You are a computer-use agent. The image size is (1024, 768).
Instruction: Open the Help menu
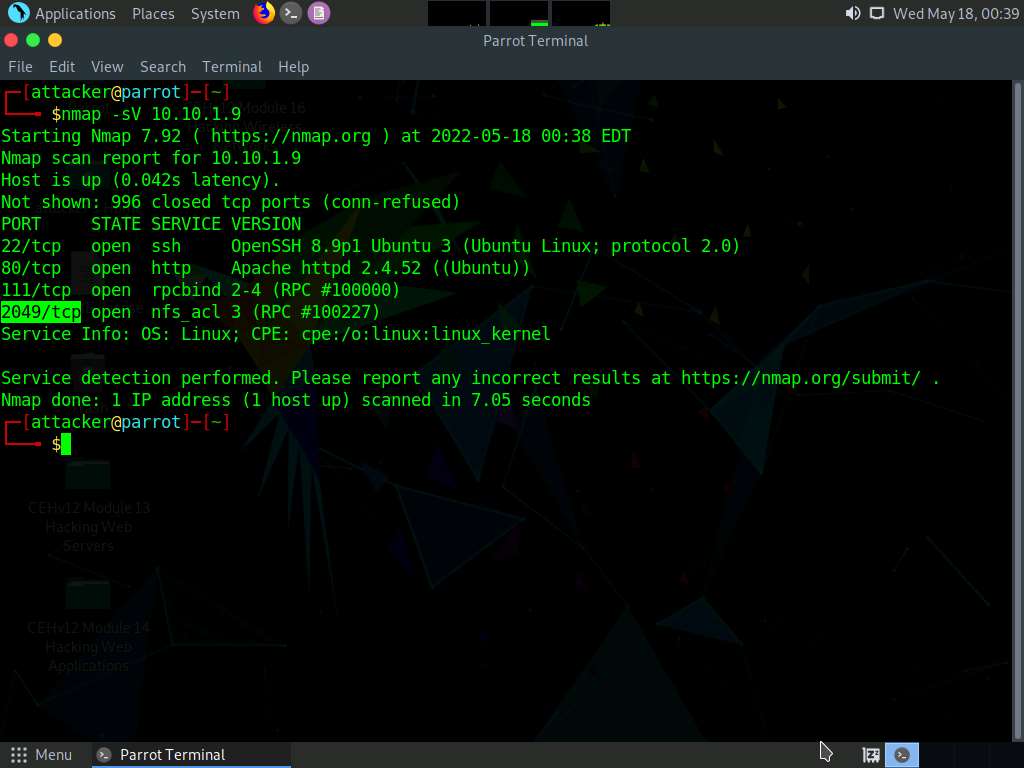point(293,67)
